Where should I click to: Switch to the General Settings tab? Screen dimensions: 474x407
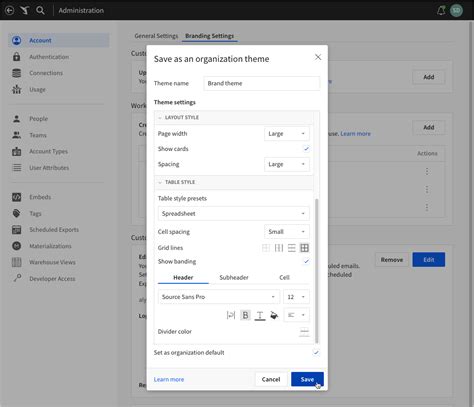tap(156, 36)
